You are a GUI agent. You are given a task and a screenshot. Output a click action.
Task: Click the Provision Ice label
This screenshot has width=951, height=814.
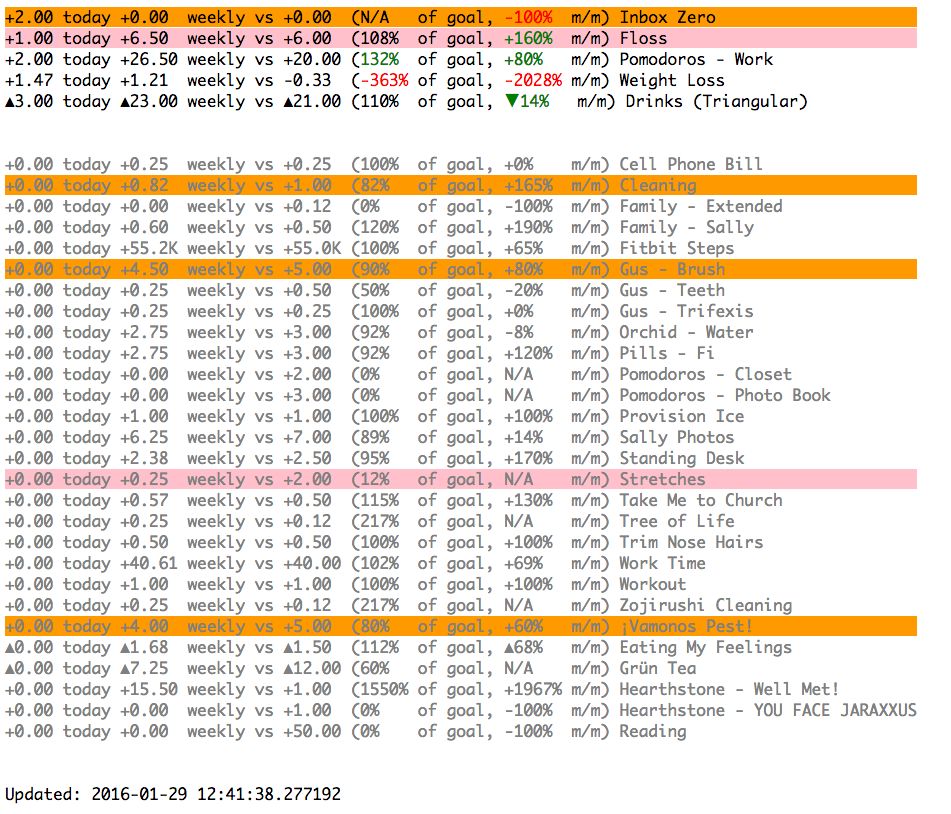[681, 417]
